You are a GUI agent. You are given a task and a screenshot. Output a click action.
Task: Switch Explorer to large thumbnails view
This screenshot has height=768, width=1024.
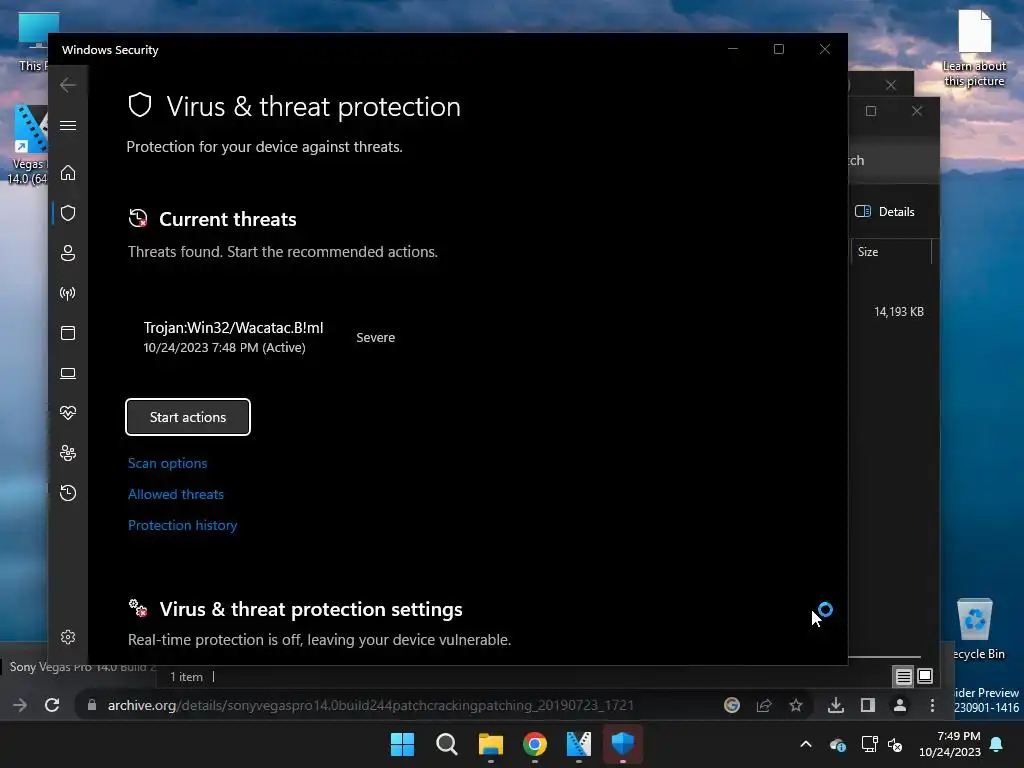click(x=925, y=677)
